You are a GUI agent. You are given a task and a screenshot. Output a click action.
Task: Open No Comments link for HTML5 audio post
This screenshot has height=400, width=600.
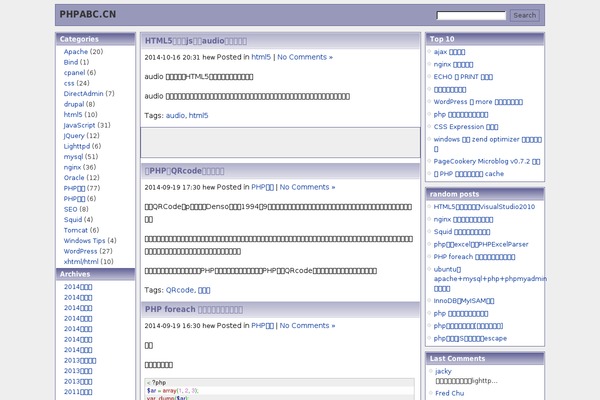pyautogui.click(x=305, y=58)
